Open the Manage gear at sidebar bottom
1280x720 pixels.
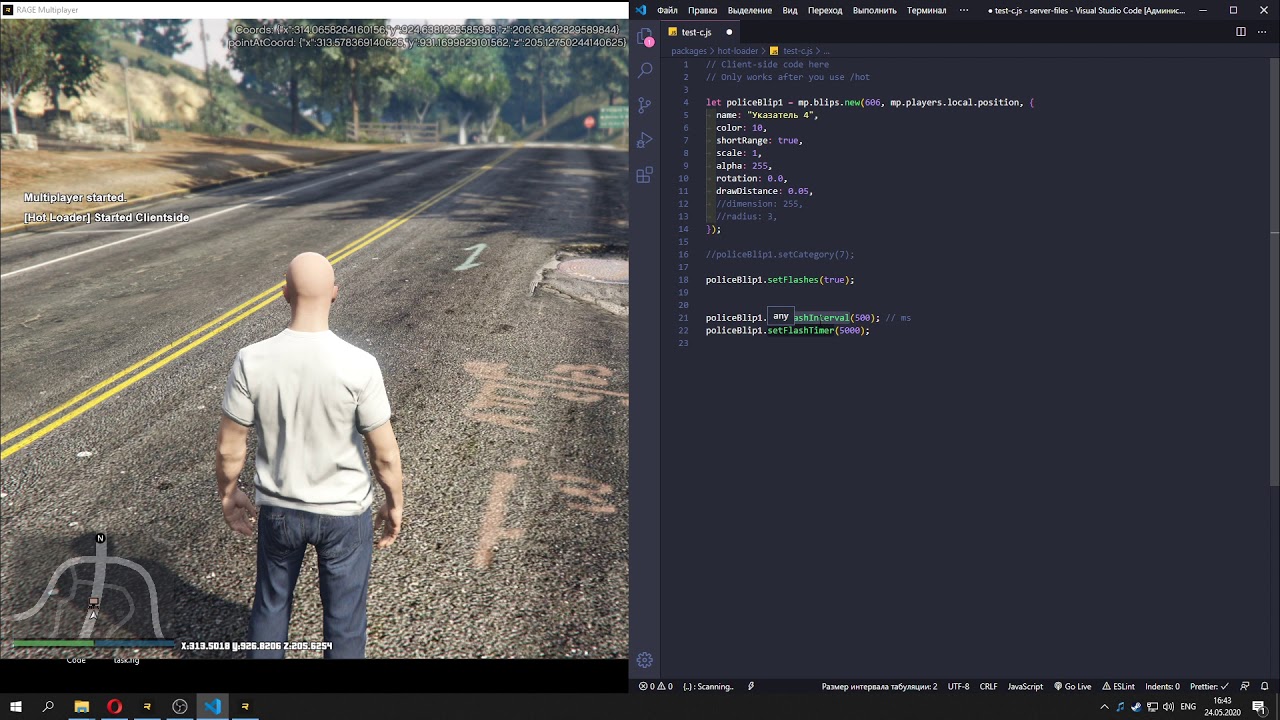click(x=645, y=660)
